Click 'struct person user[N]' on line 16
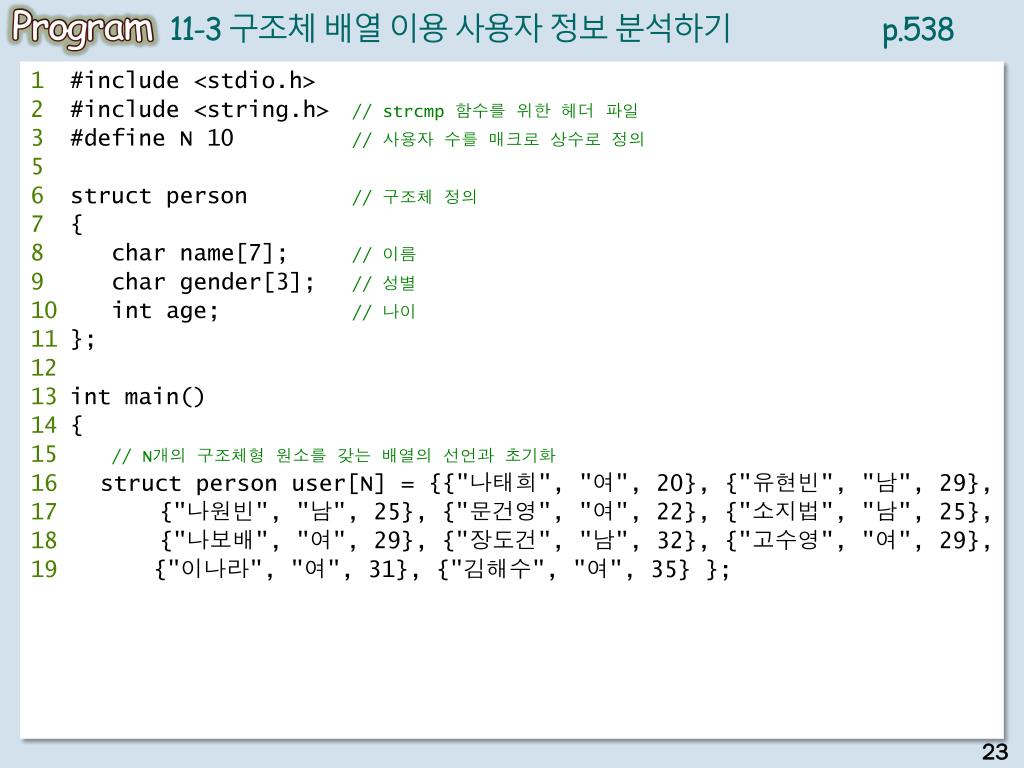The height and width of the screenshot is (768, 1024). point(242,483)
